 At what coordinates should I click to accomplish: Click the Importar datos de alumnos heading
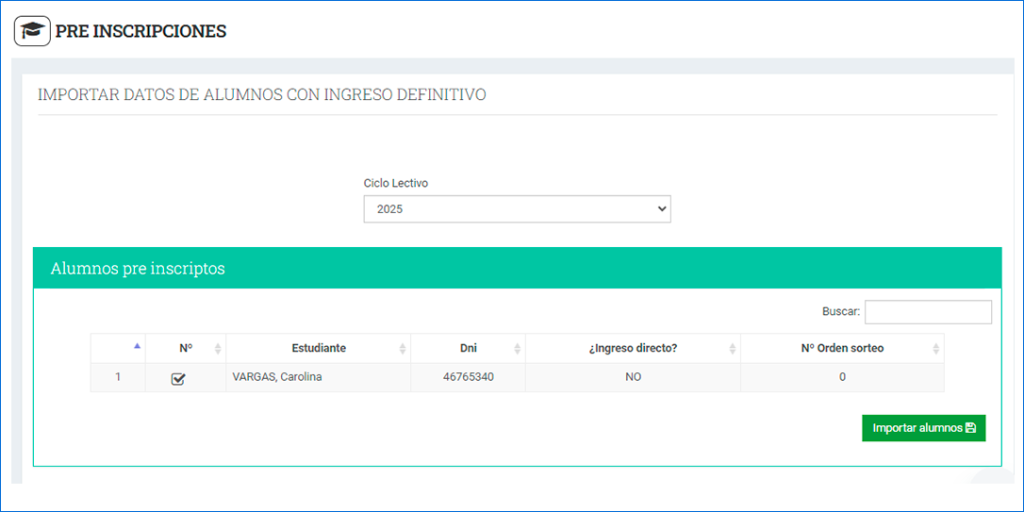click(x=261, y=95)
